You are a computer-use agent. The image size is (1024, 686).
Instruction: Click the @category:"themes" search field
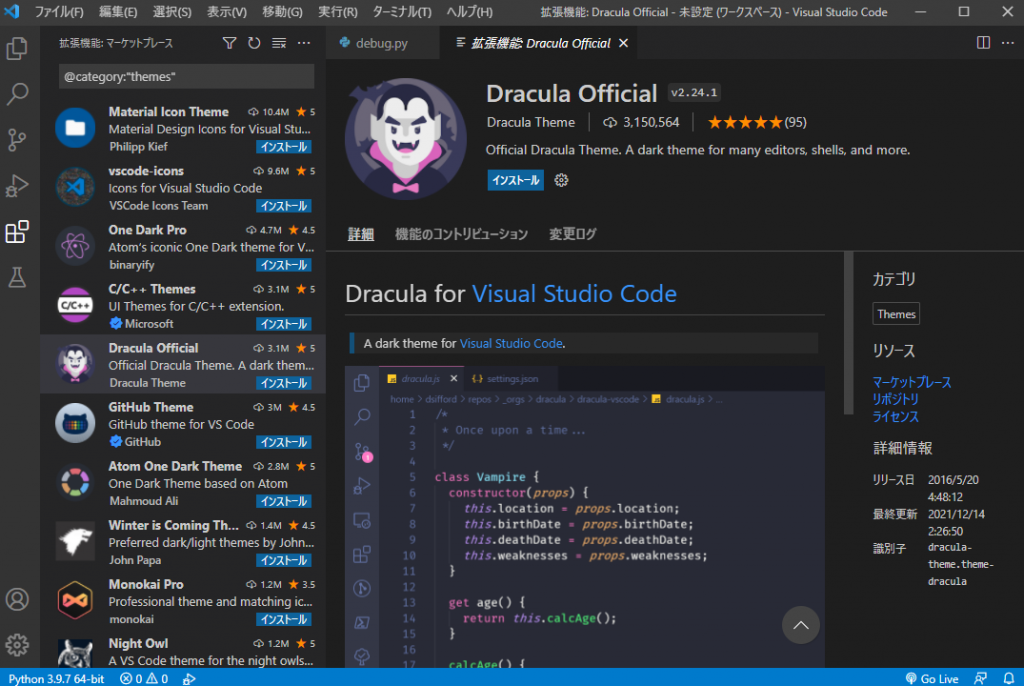pos(186,76)
